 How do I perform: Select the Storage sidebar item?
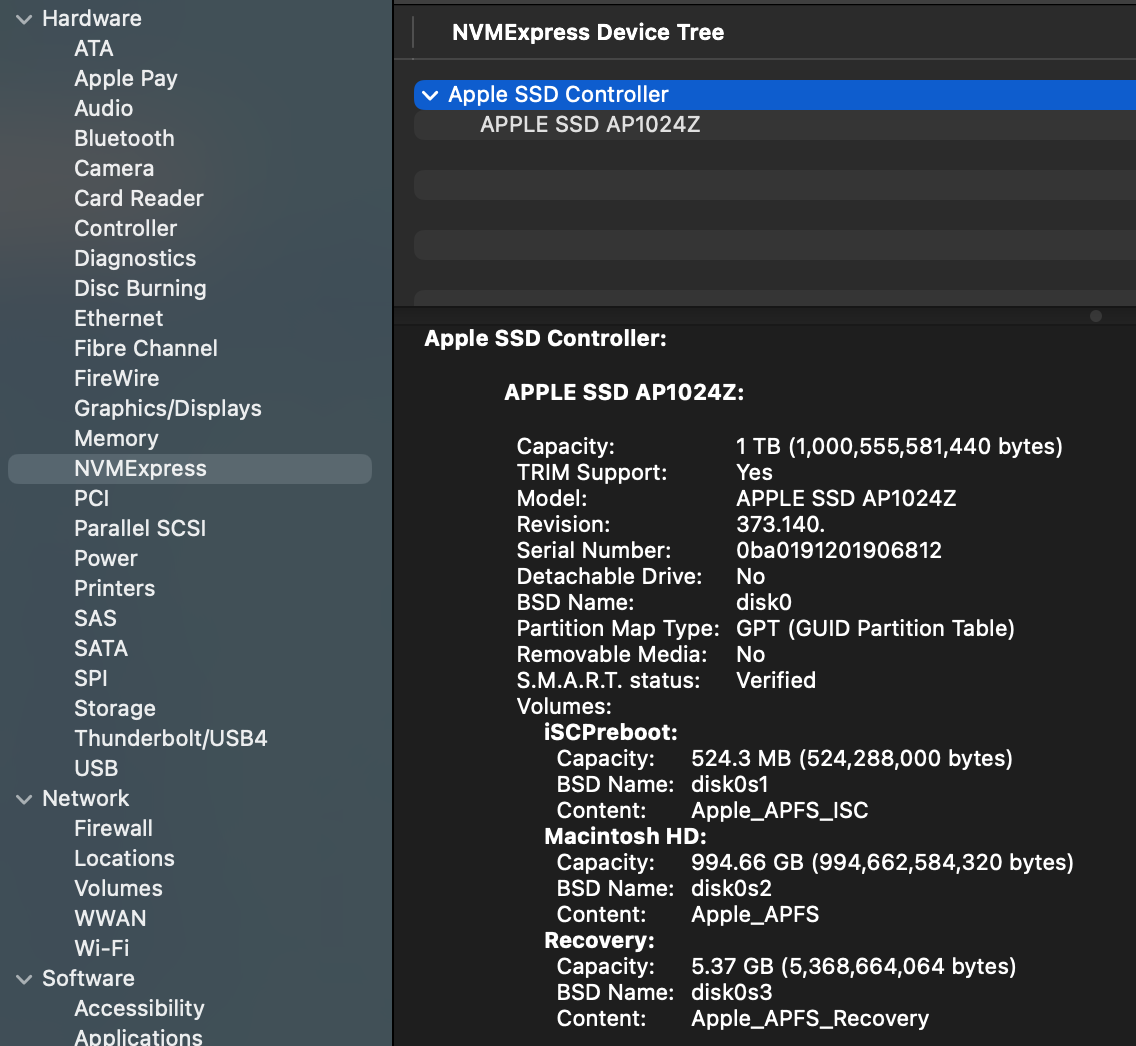tap(115, 709)
